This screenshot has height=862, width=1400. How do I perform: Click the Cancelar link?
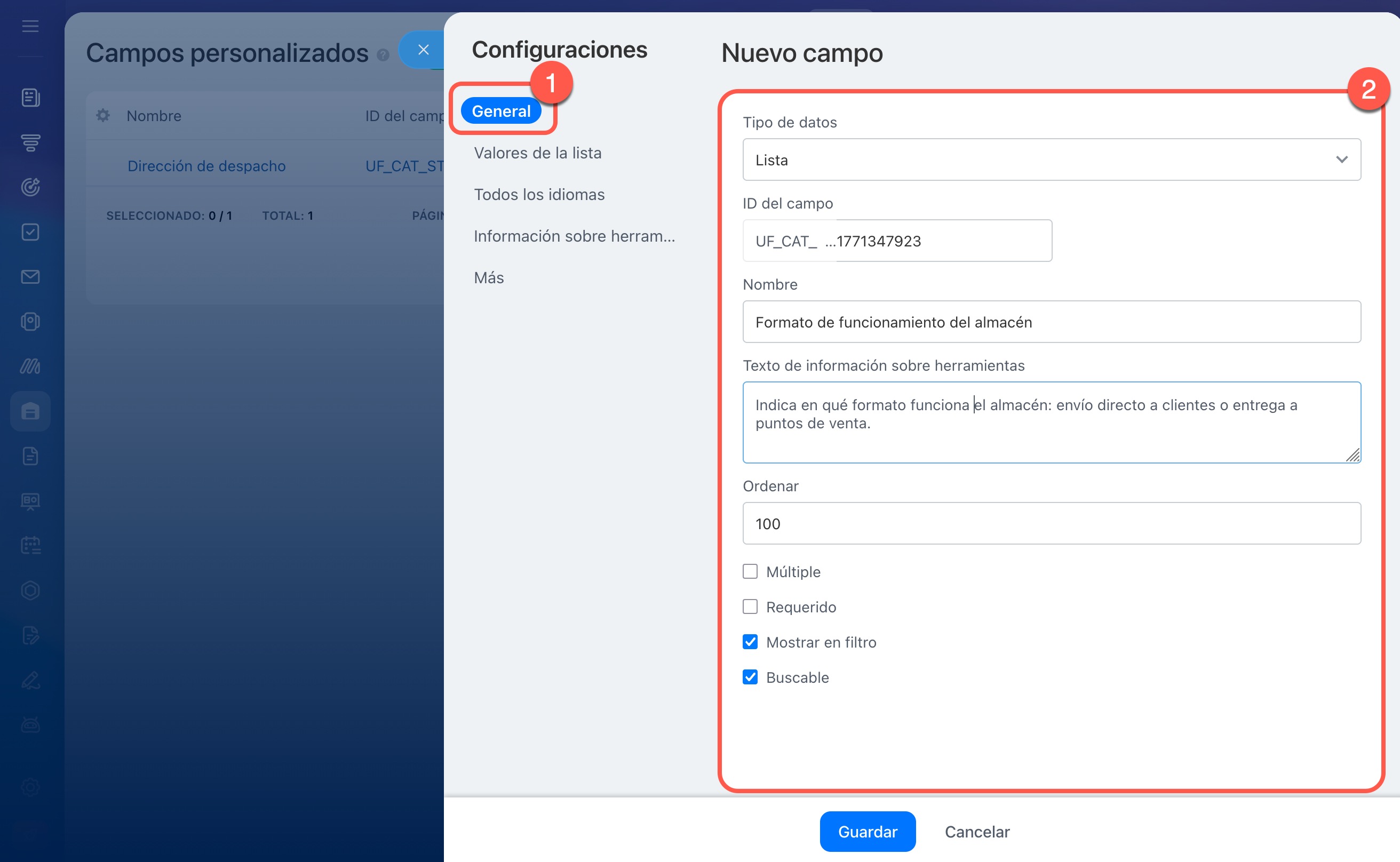(x=977, y=832)
